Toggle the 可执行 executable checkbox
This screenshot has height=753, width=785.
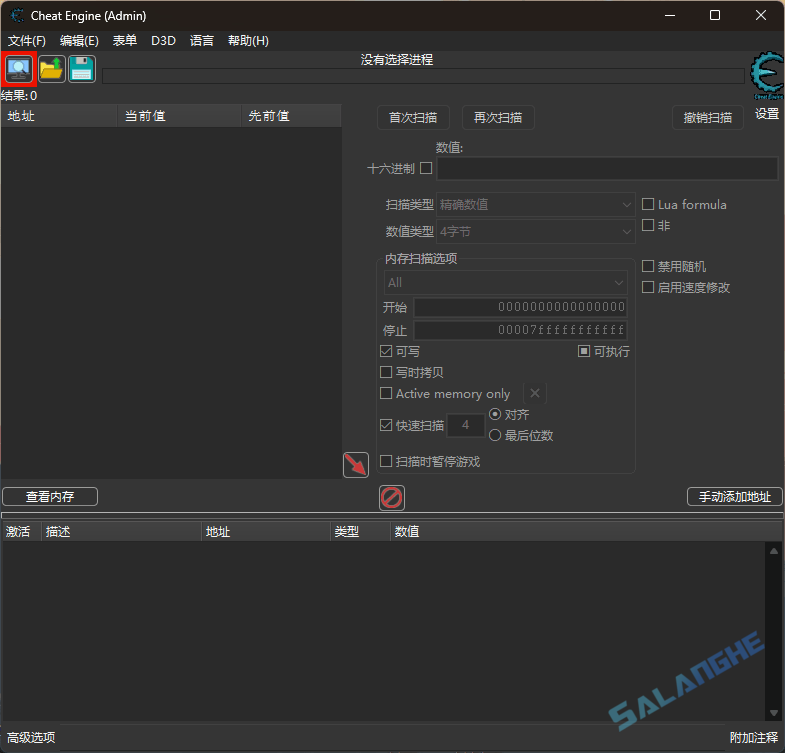584,351
